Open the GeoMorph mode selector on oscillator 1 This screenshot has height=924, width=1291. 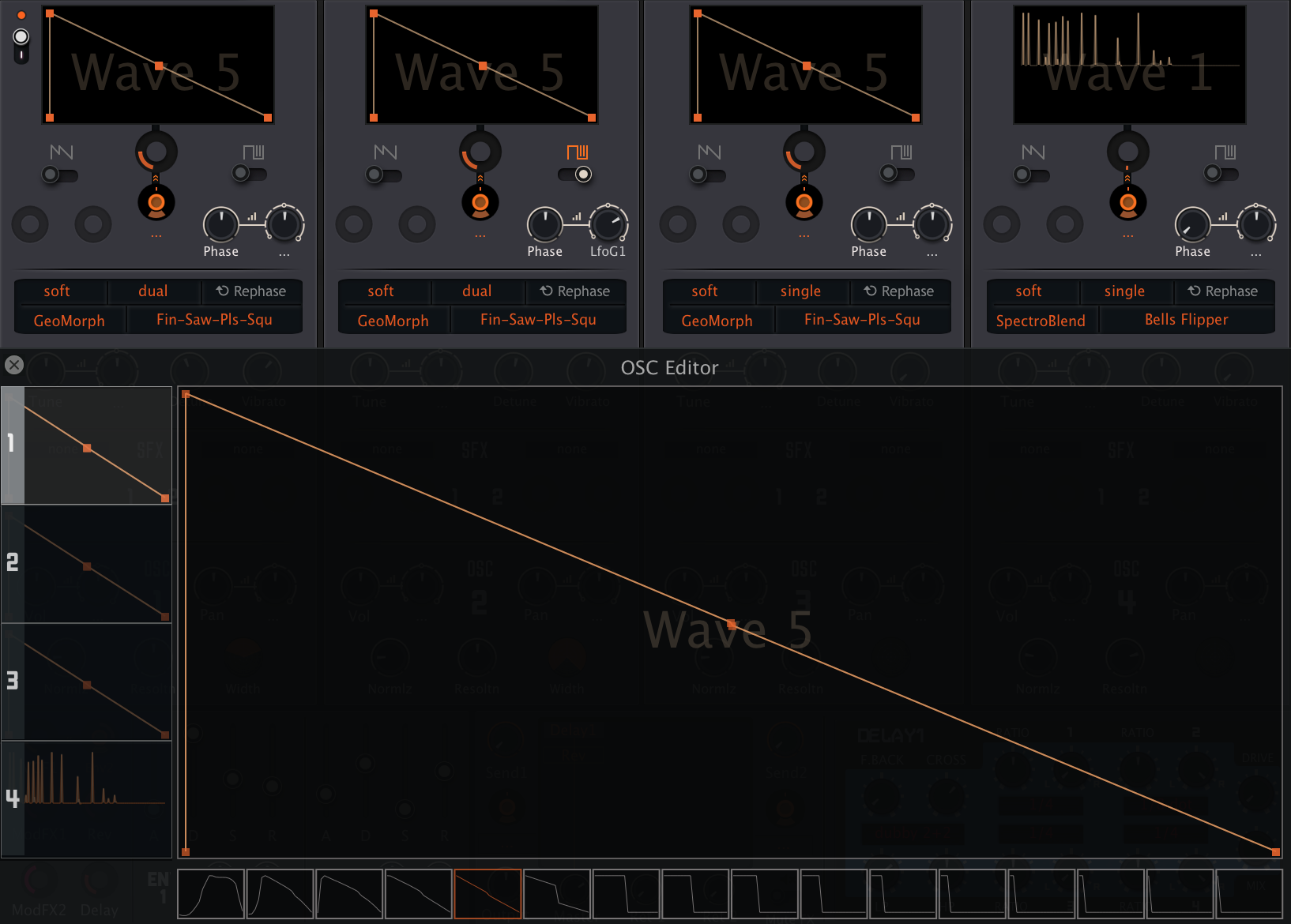[70, 321]
